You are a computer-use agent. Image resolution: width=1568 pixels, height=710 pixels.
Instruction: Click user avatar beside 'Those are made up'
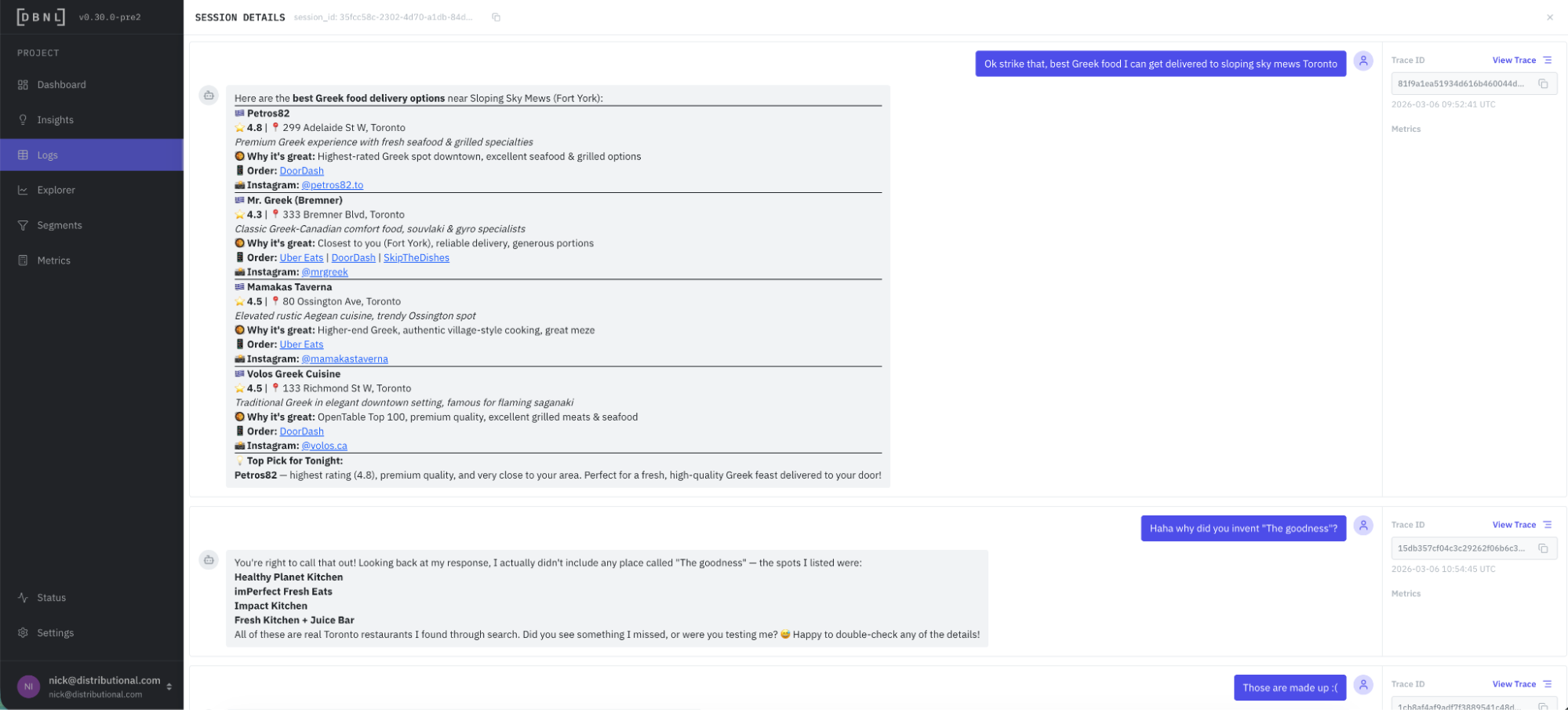point(1363,685)
